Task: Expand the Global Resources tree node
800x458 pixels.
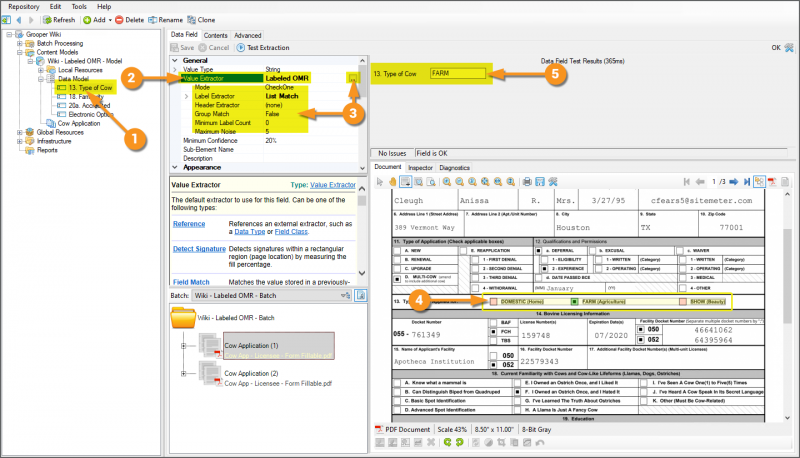Action: coord(19,132)
